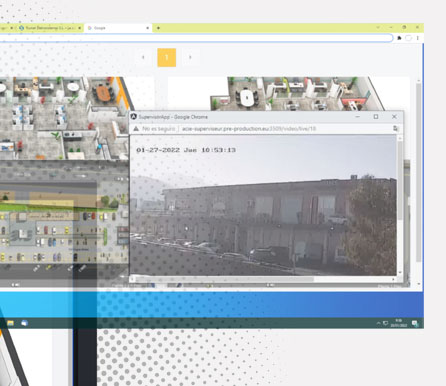This screenshot has width=446, height=386.
Task: Show hidden system tray icons chevron
Action: 378,323
